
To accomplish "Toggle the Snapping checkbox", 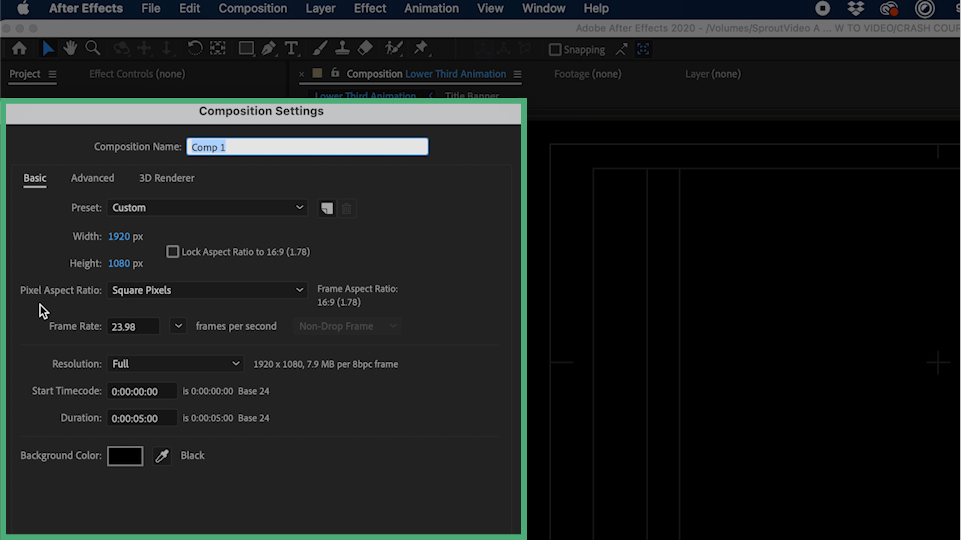I will click(x=555, y=50).
